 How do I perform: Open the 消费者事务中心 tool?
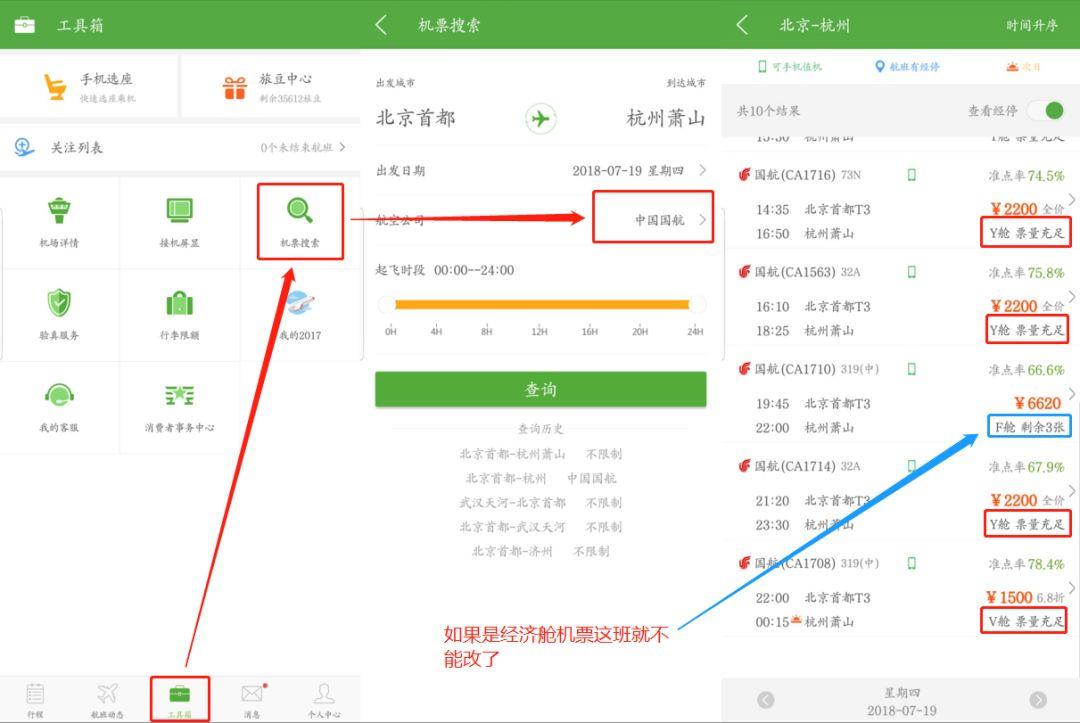(x=179, y=406)
